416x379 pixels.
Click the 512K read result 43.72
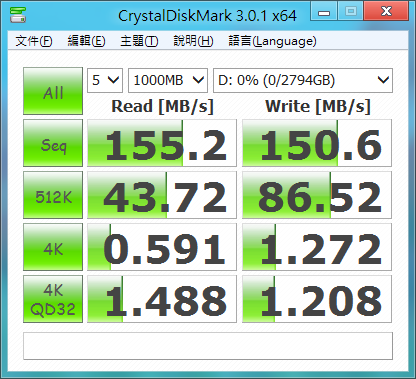162,195
